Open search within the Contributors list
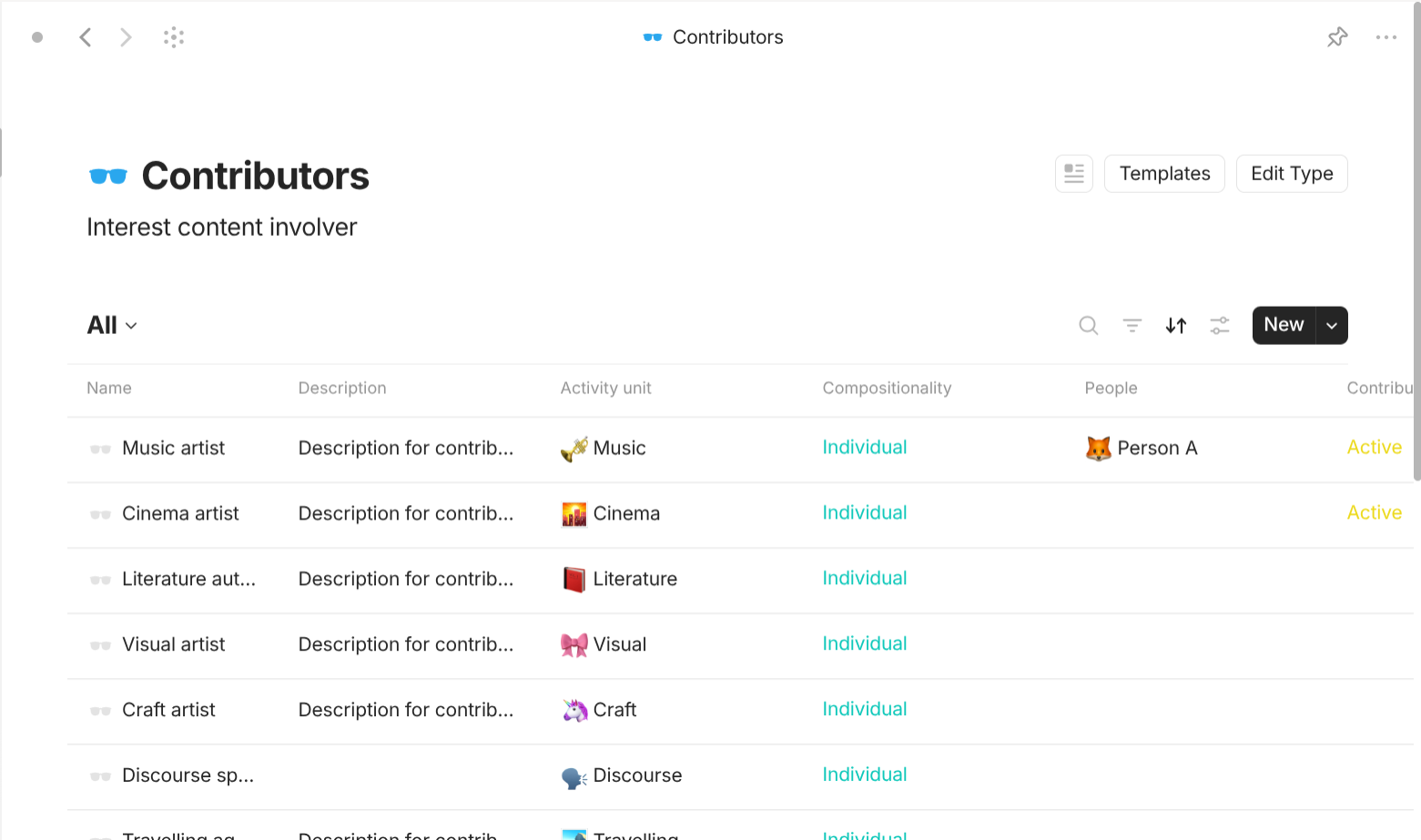 click(x=1089, y=325)
